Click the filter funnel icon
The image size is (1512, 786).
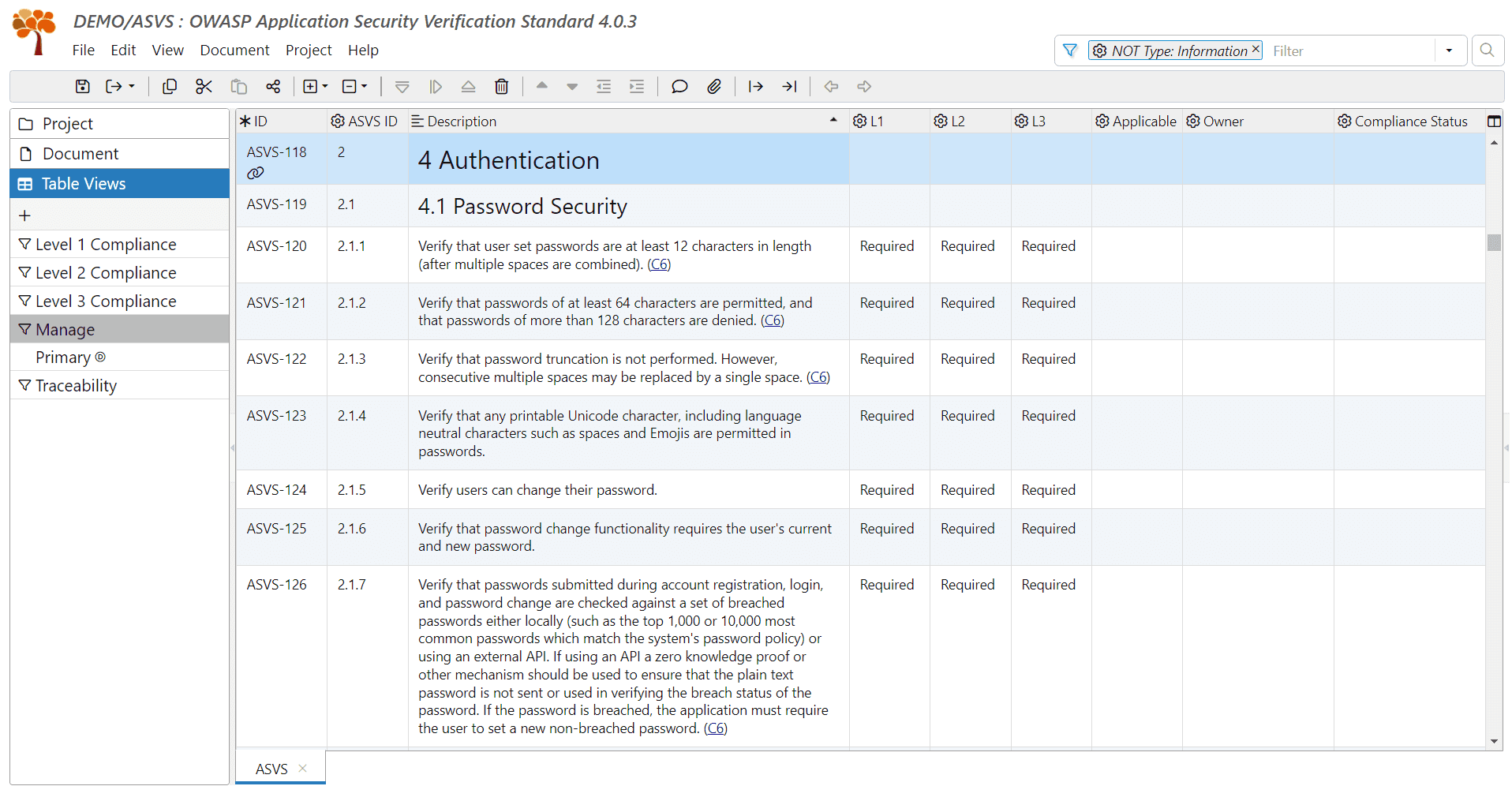(x=1070, y=51)
